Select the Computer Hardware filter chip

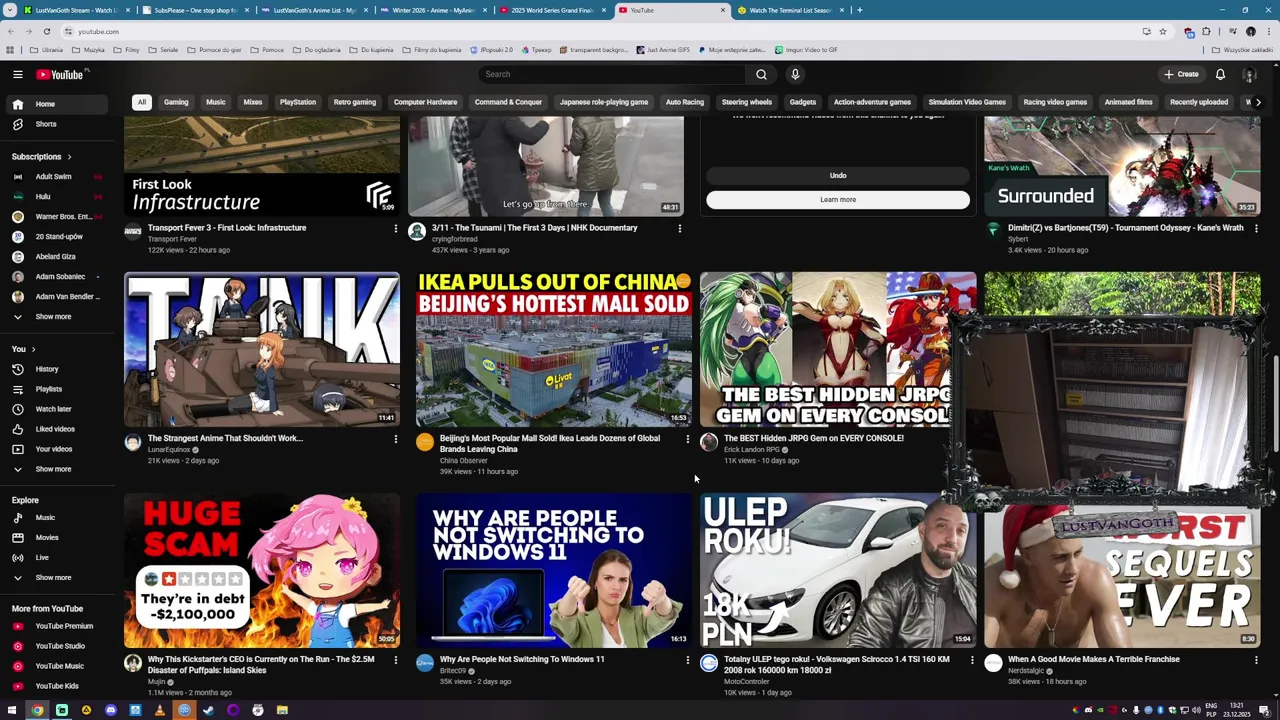click(x=425, y=102)
